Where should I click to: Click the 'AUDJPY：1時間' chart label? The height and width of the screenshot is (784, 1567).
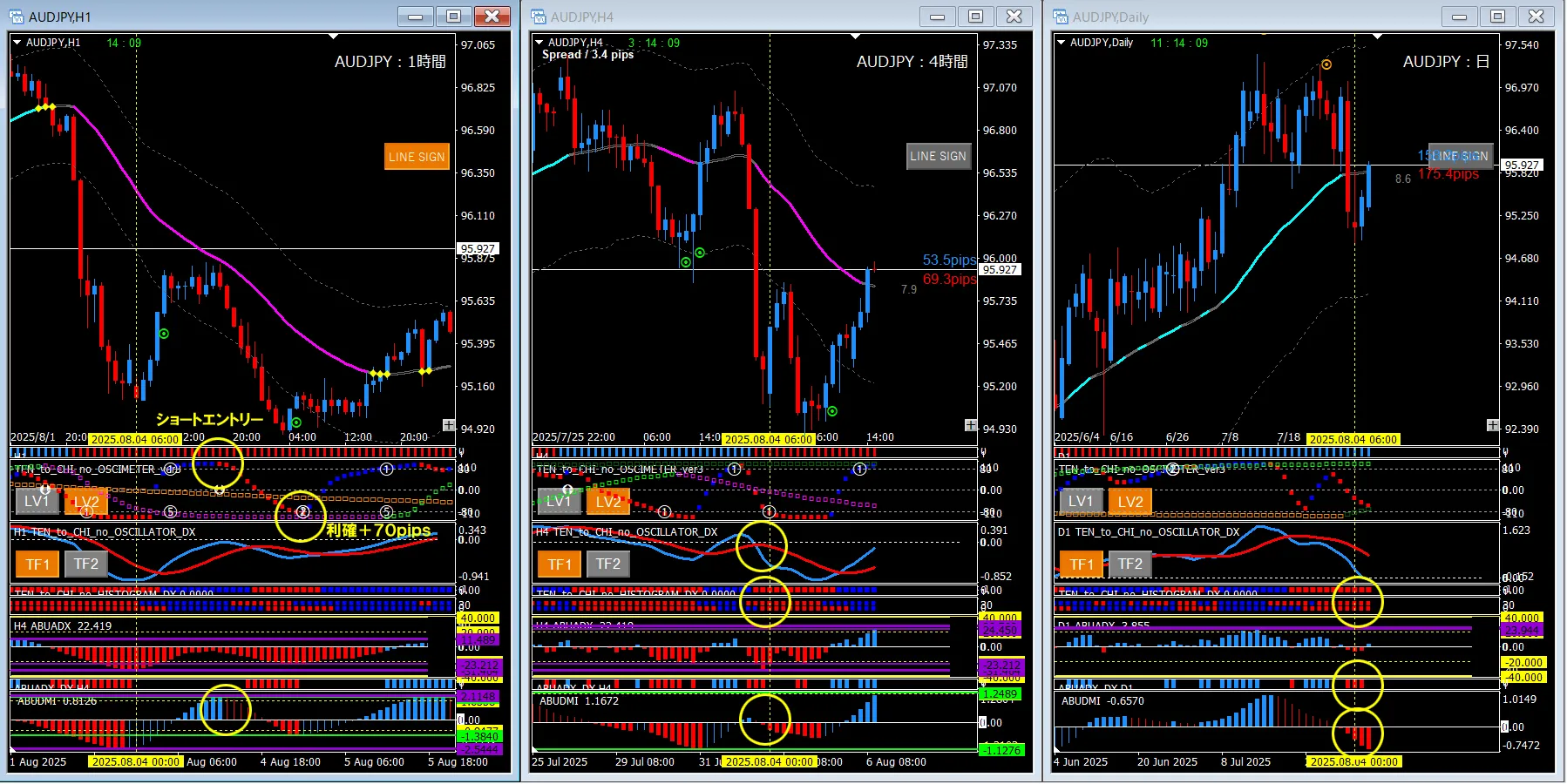(x=390, y=62)
